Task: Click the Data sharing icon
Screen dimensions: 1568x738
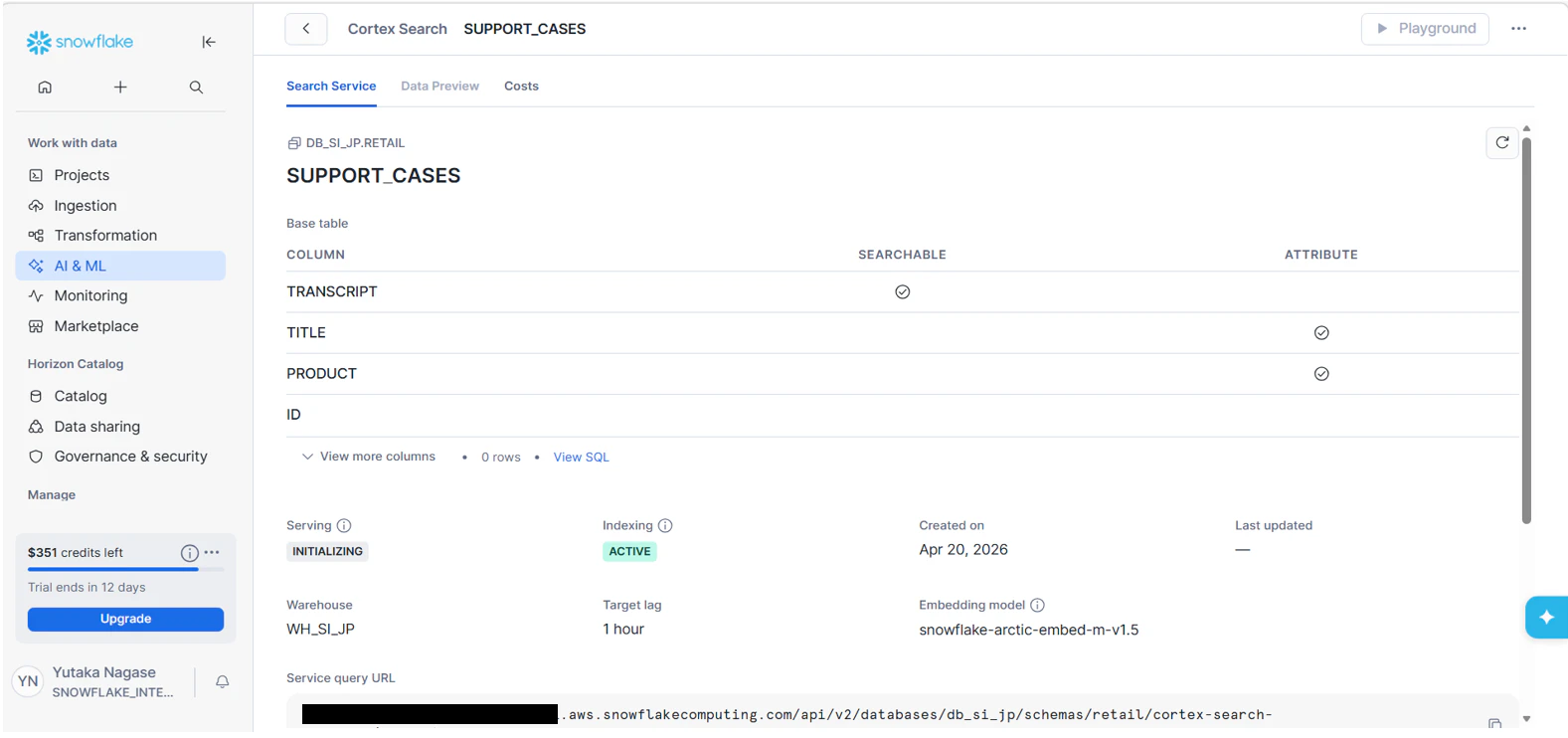Action: (x=36, y=427)
